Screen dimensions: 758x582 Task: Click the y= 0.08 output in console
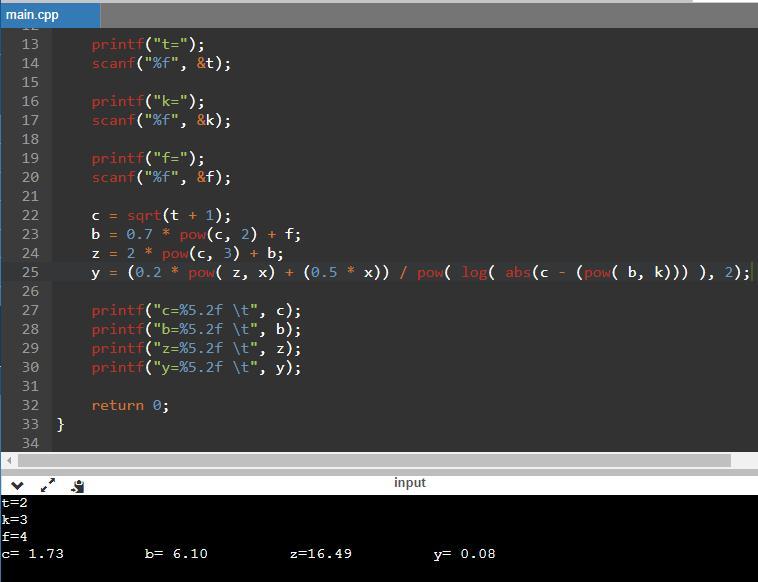464,554
